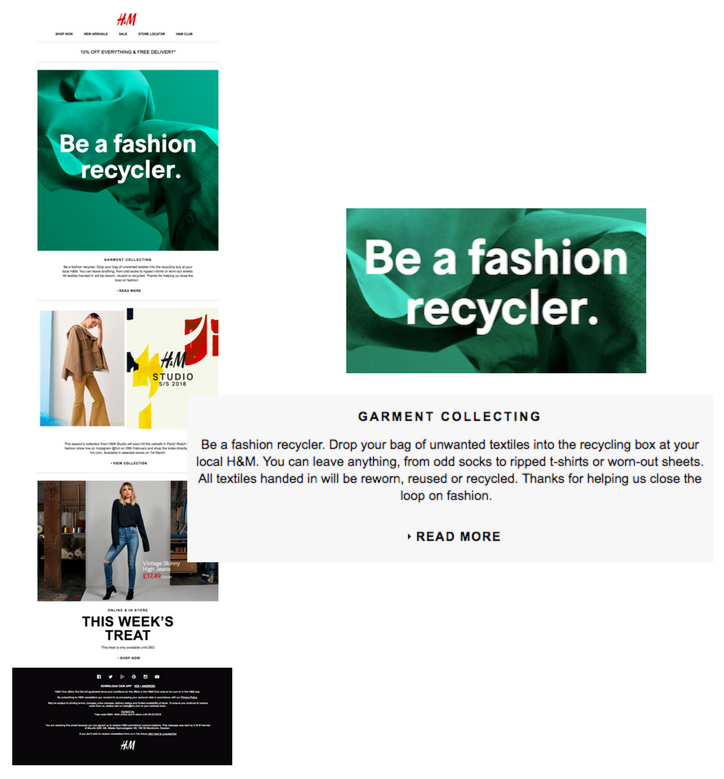
Task: Go to the H&M Club menu item
Action: [x=184, y=34]
